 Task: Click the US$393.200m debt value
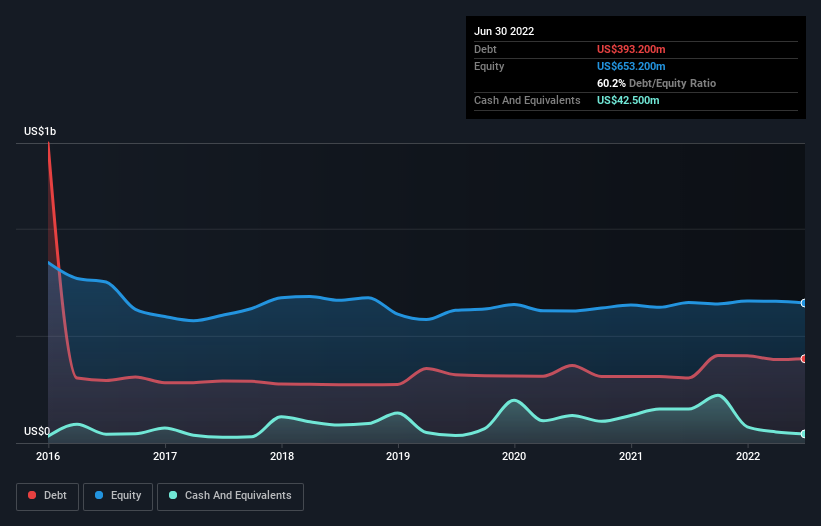[631, 49]
